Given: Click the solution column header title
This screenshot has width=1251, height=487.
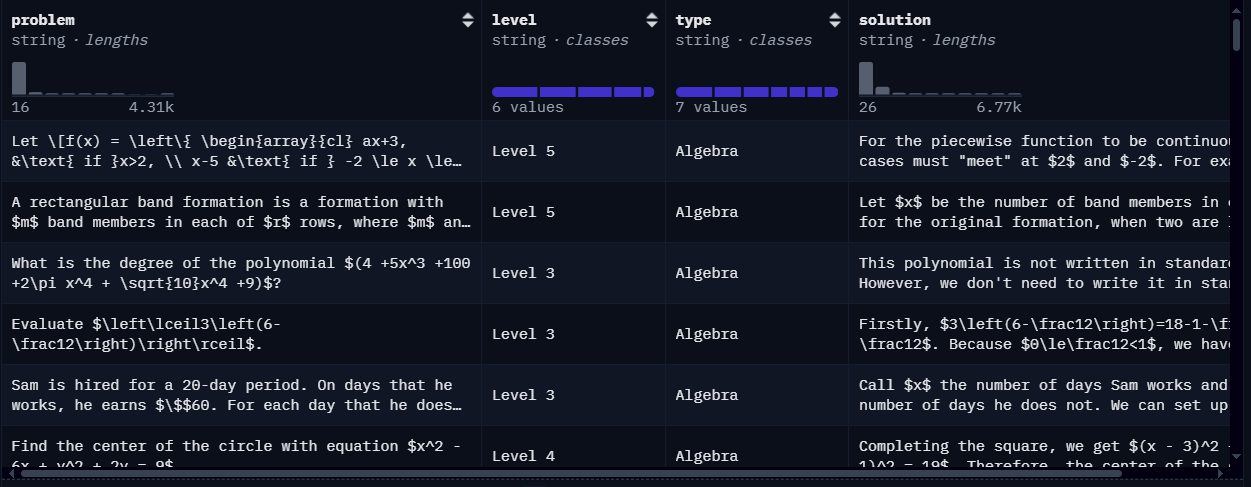Looking at the screenshot, I should pos(894,20).
